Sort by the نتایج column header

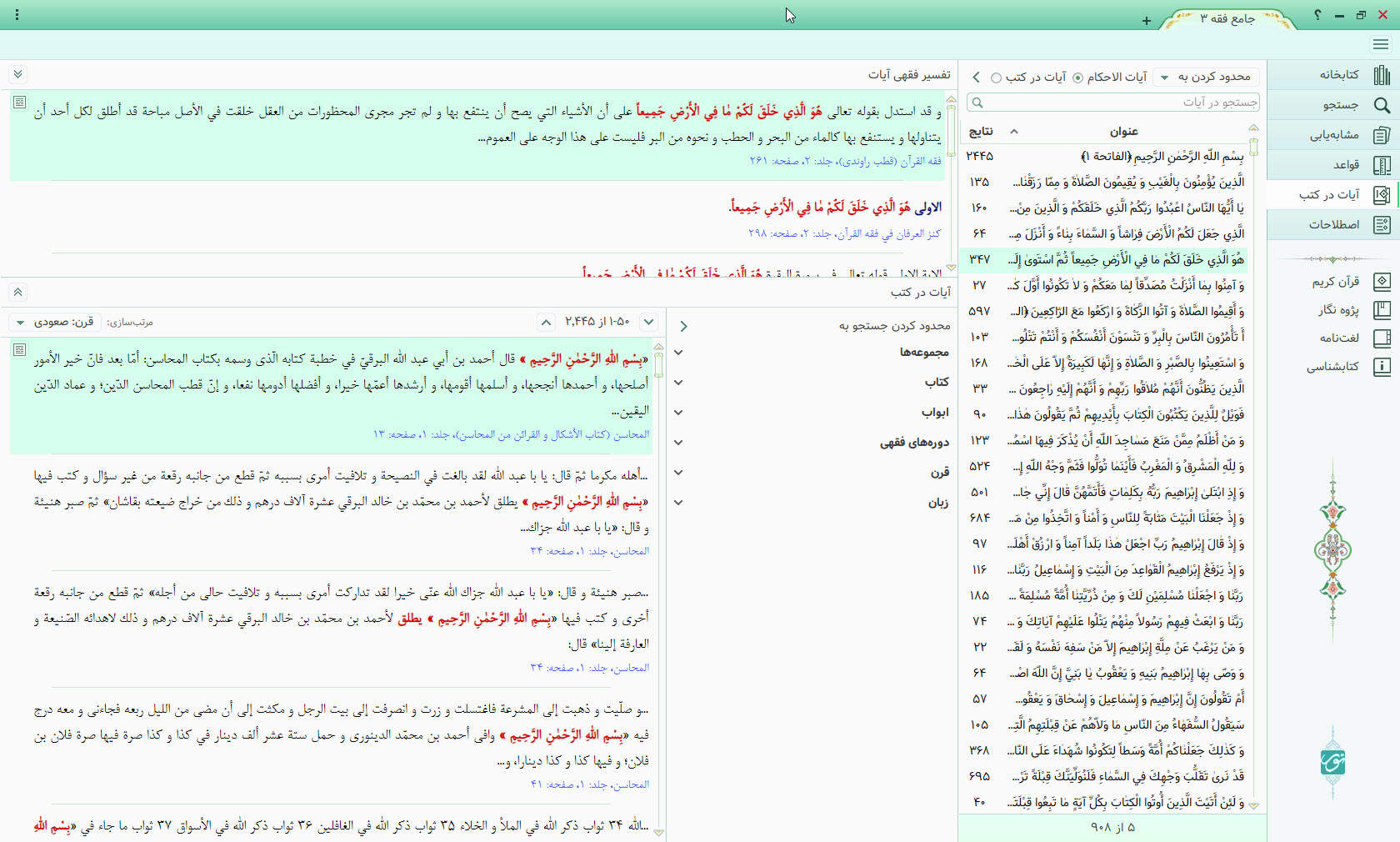click(x=980, y=132)
